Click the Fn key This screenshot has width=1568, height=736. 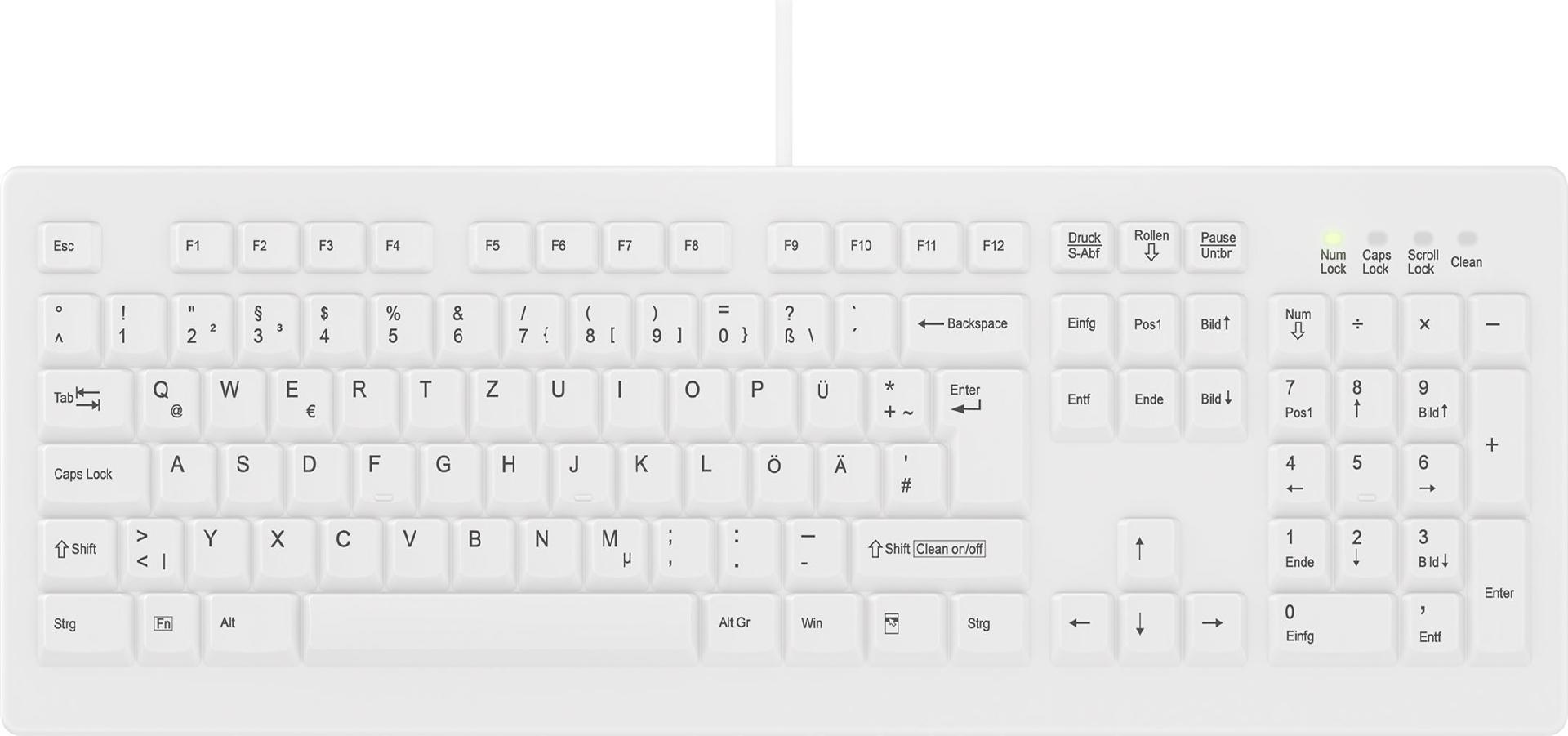tap(169, 627)
